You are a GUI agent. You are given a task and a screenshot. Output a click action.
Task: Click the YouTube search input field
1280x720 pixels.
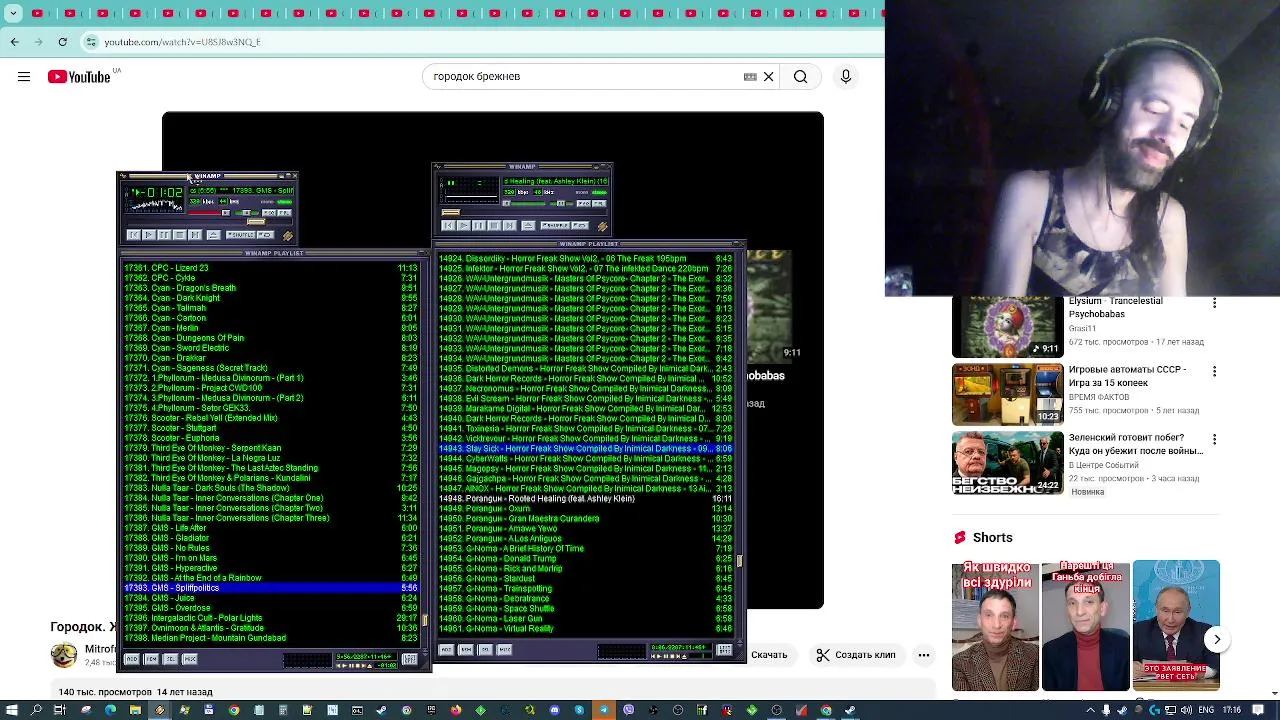click(x=585, y=76)
